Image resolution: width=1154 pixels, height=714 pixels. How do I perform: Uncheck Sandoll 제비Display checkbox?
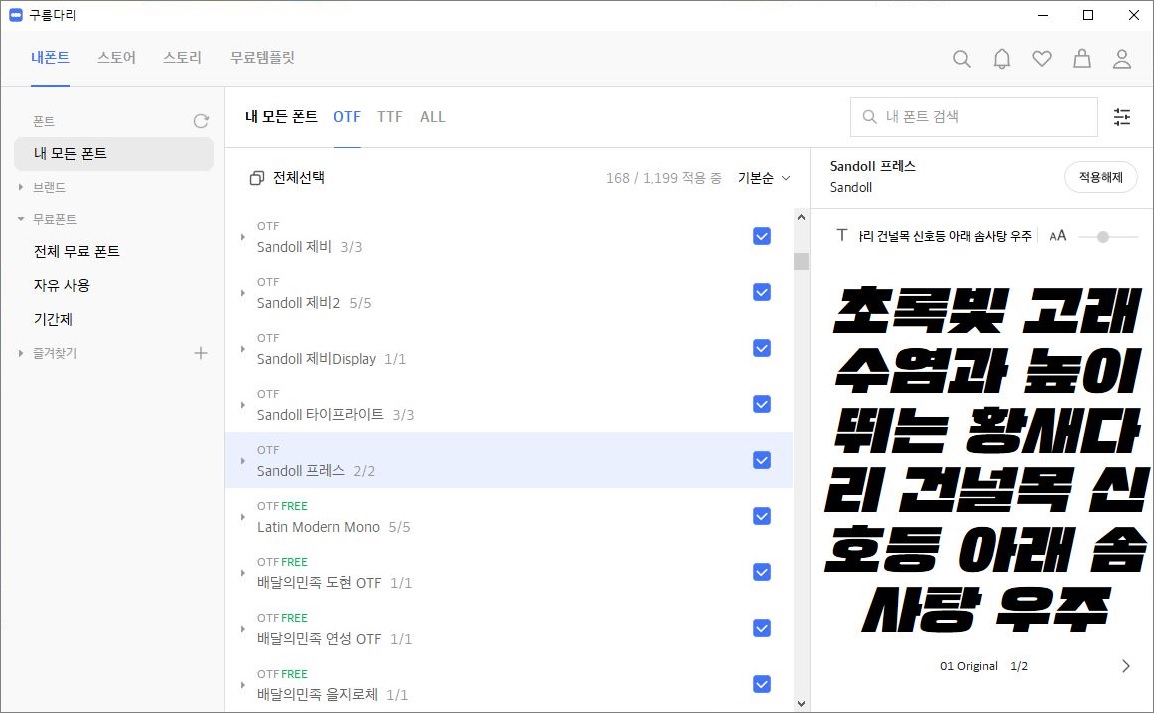tap(762, 348)
